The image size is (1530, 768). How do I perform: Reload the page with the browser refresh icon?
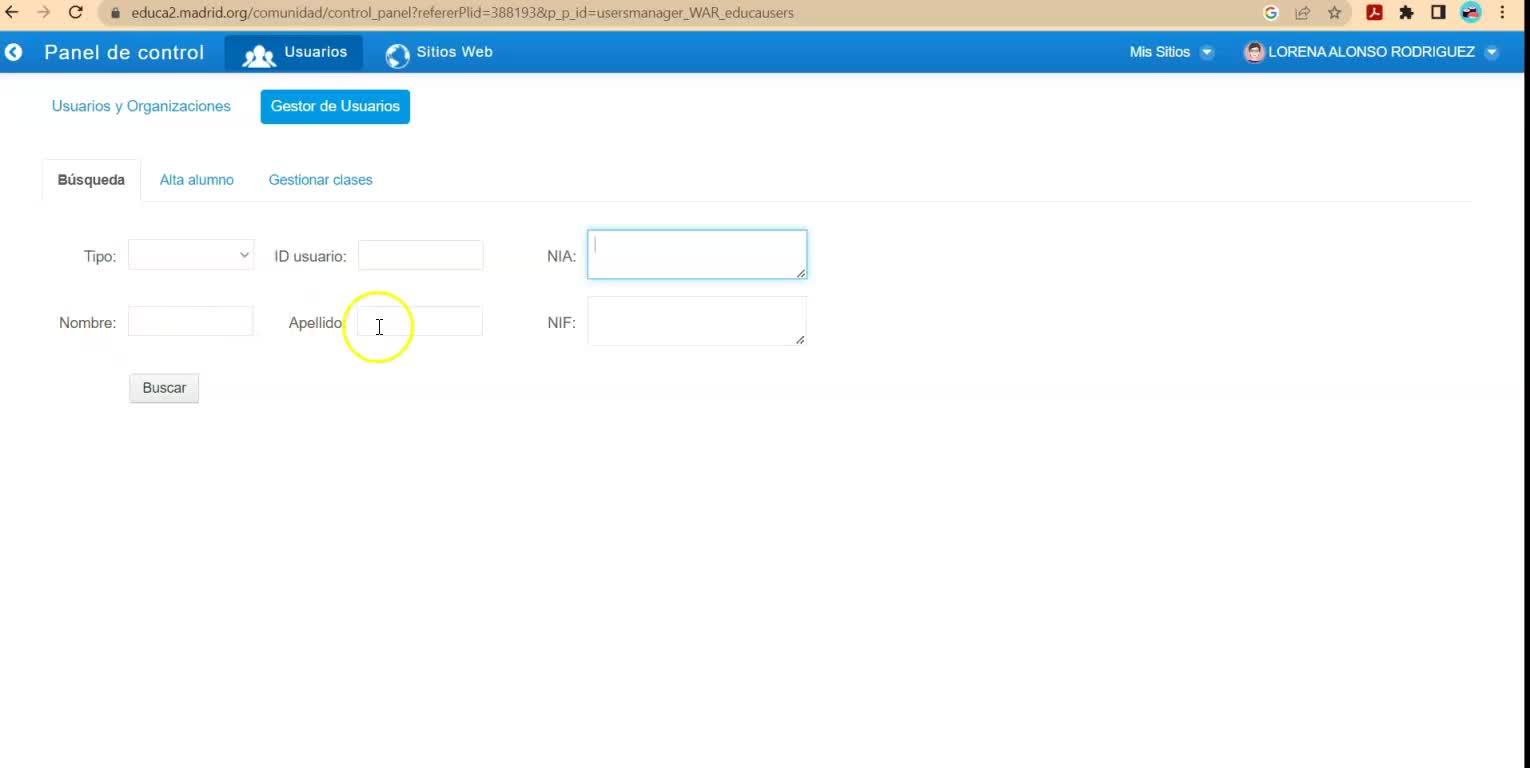[75, 13]
